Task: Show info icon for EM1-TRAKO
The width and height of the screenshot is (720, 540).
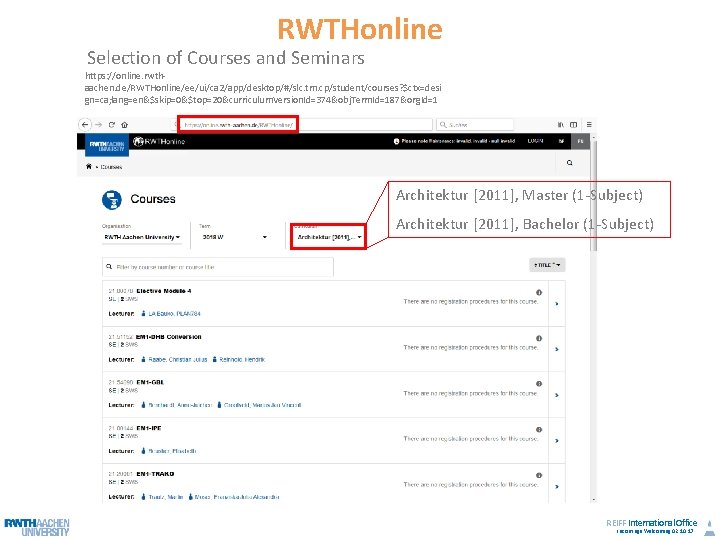Action: tap(539, 475)
